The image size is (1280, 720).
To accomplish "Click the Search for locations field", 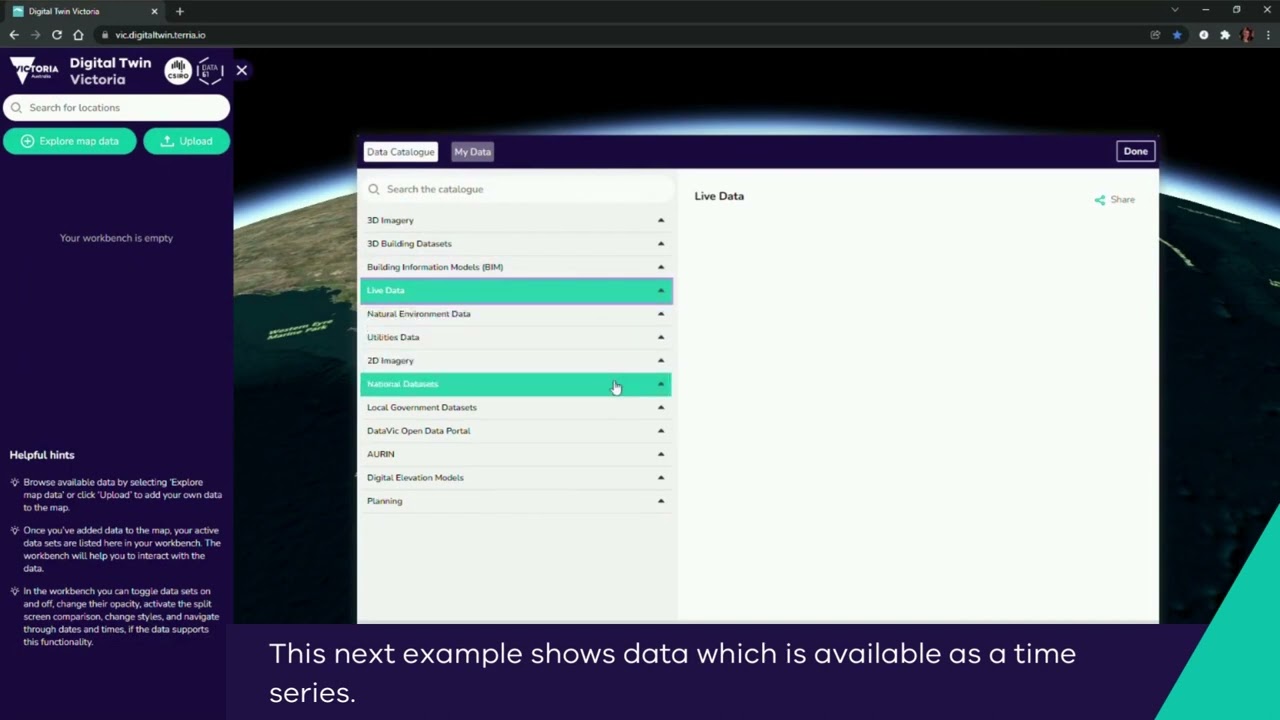I will (x=116, y=108).
